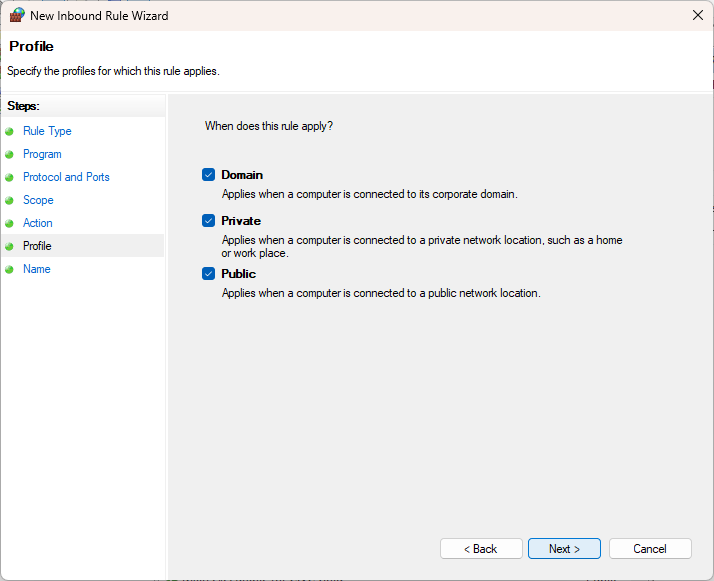Screen dimensions: 714x581
Task: Click green bullet beside Rule Type step
Action: click(x=10, y=131)
